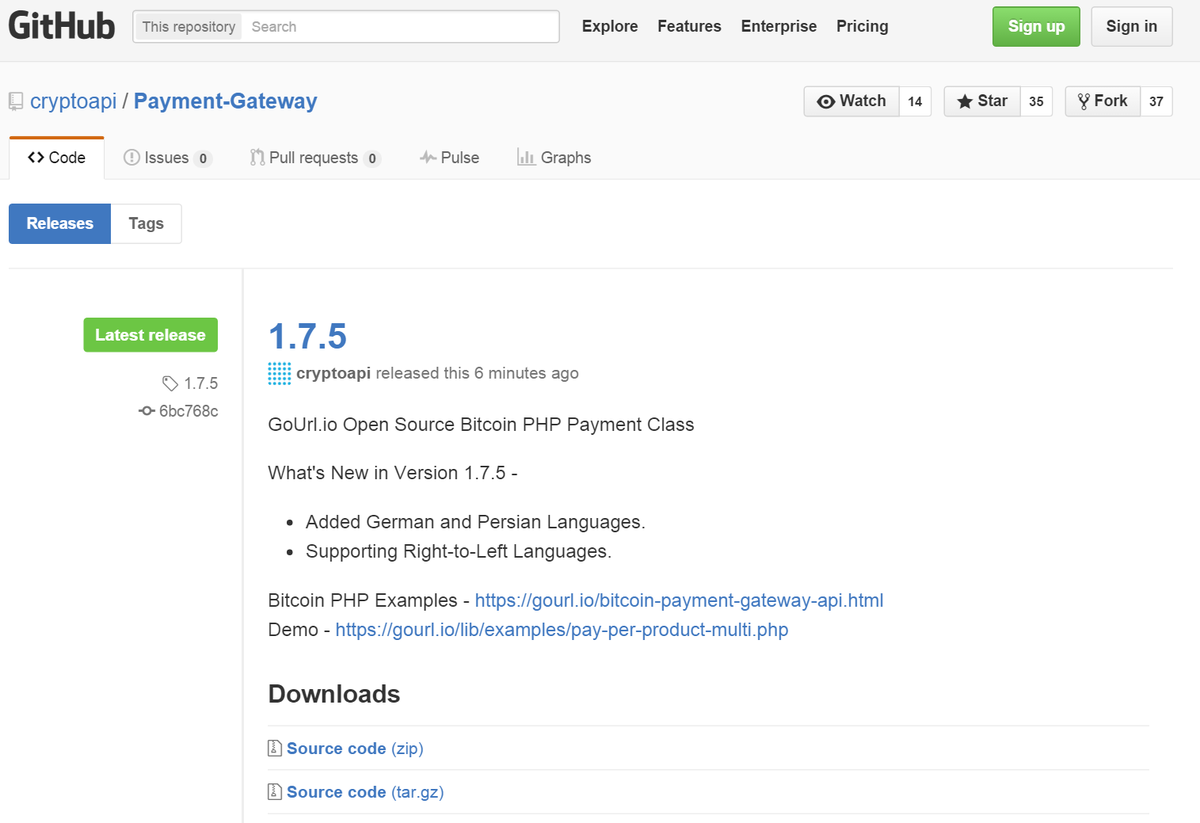The image size is (1200, 823).
Task: Download Source code (tar.gz)
Action: (x=365, y=792)
